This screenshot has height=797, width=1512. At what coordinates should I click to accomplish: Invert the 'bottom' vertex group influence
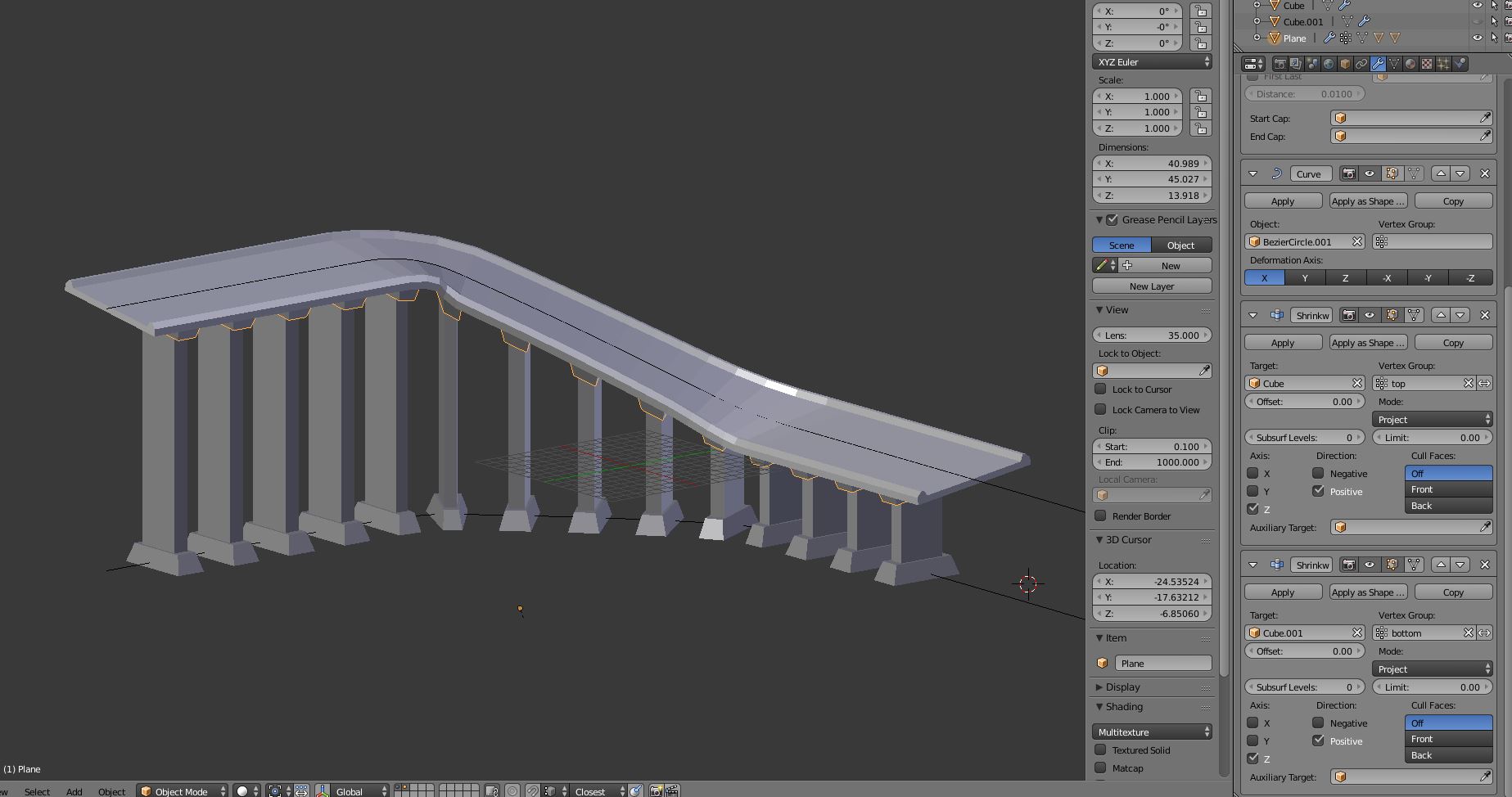1484,633
